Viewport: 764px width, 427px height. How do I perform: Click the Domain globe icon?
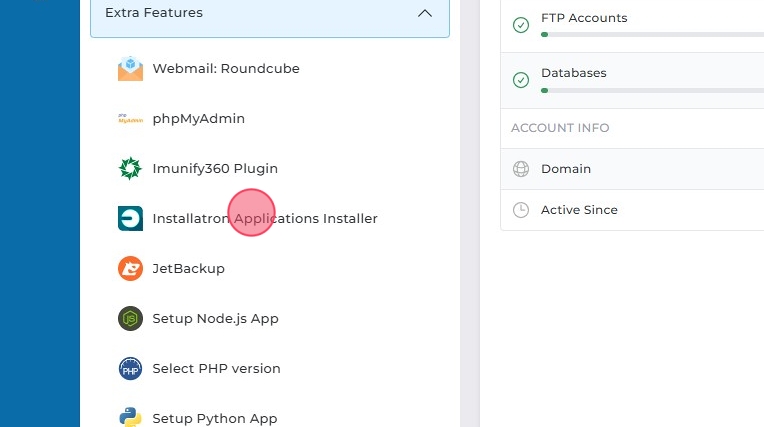(x=521, y=169)
